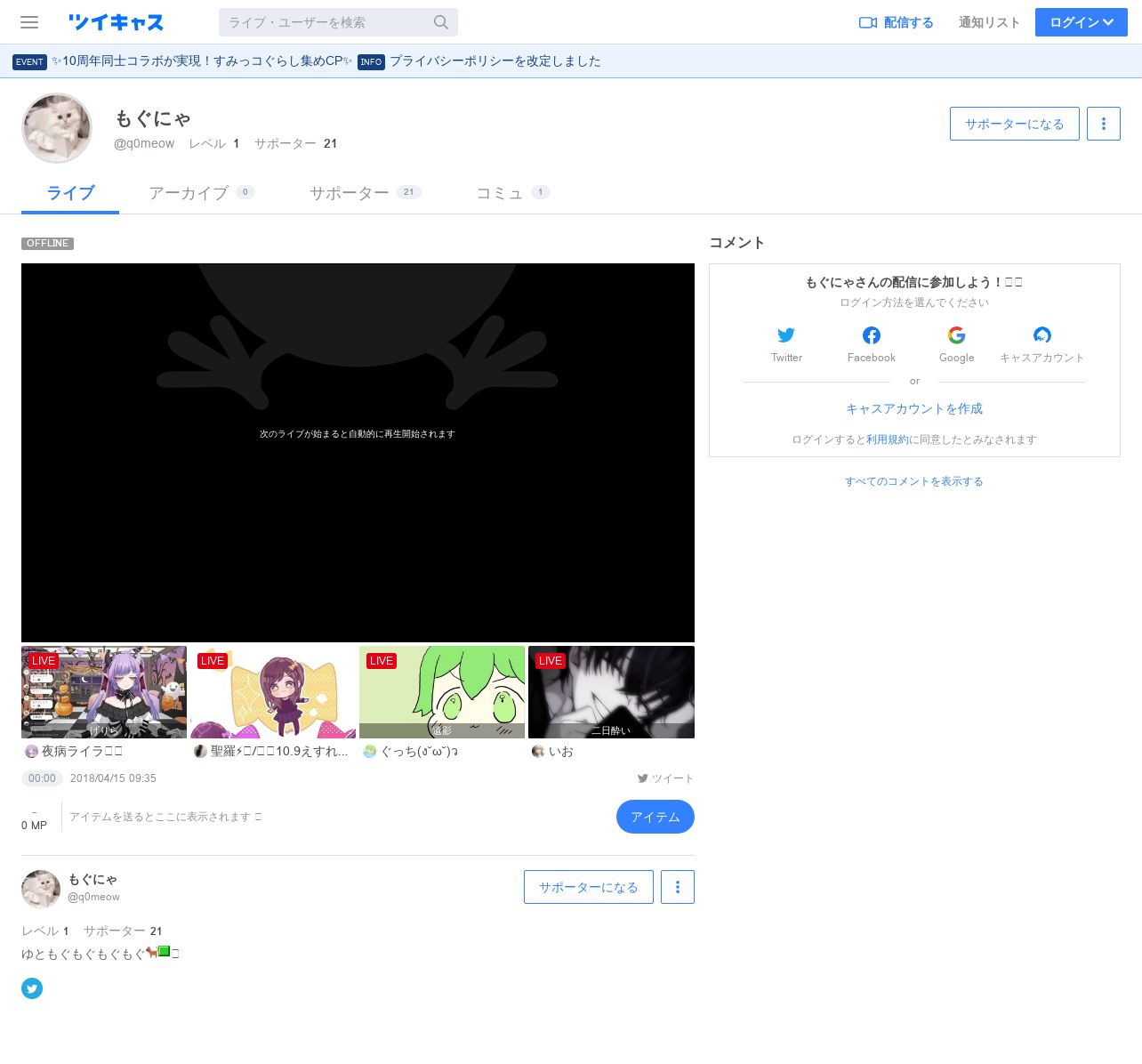The height and width of the screenshot is (1064, 1142).
Task: Click the offline video player area
Action: (358, 452)
